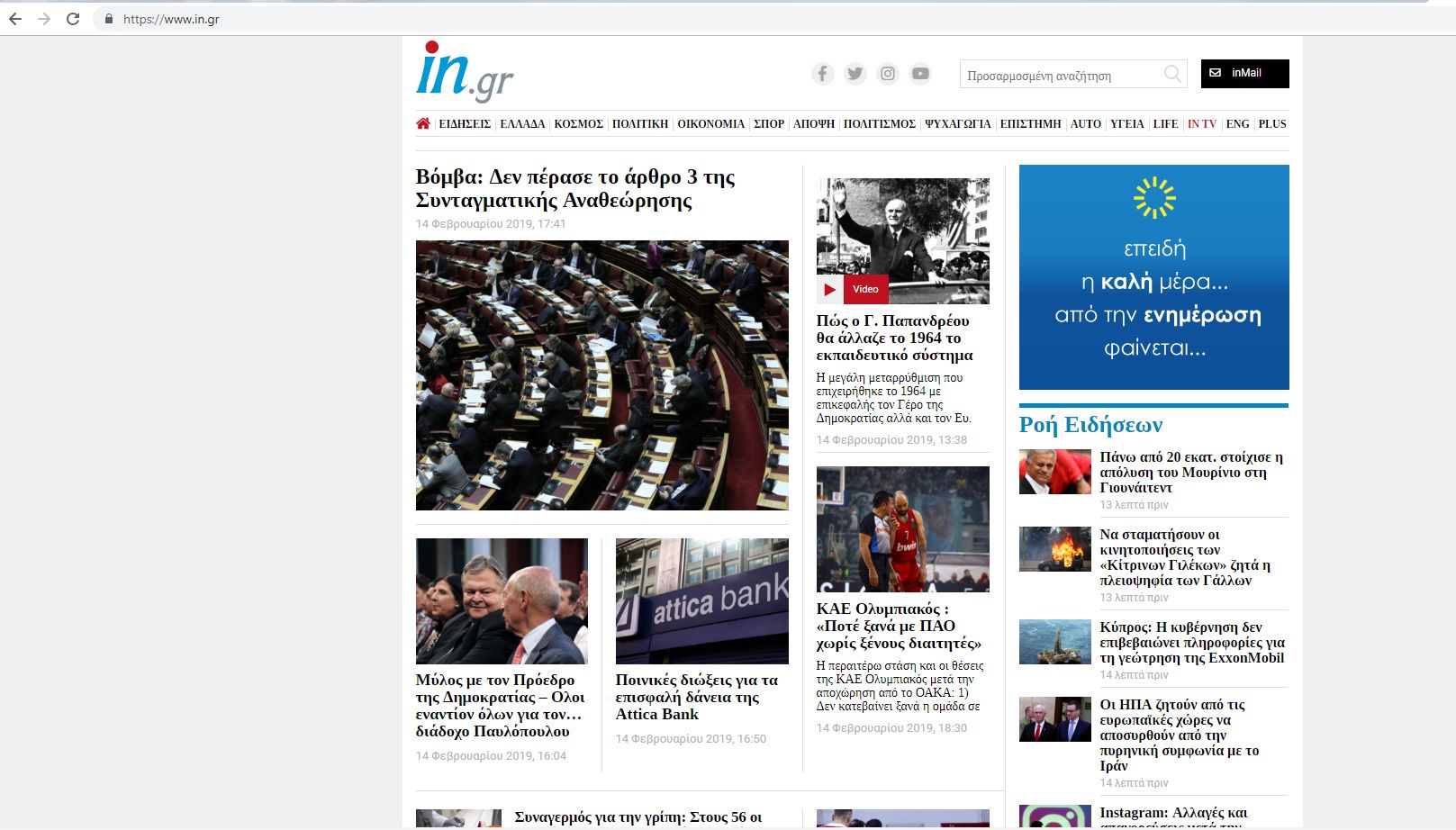This screenshot has width=1456, height=830.
Task: Open the ΥΓΕΙΑ menu item
Action: pos(1127,124)
